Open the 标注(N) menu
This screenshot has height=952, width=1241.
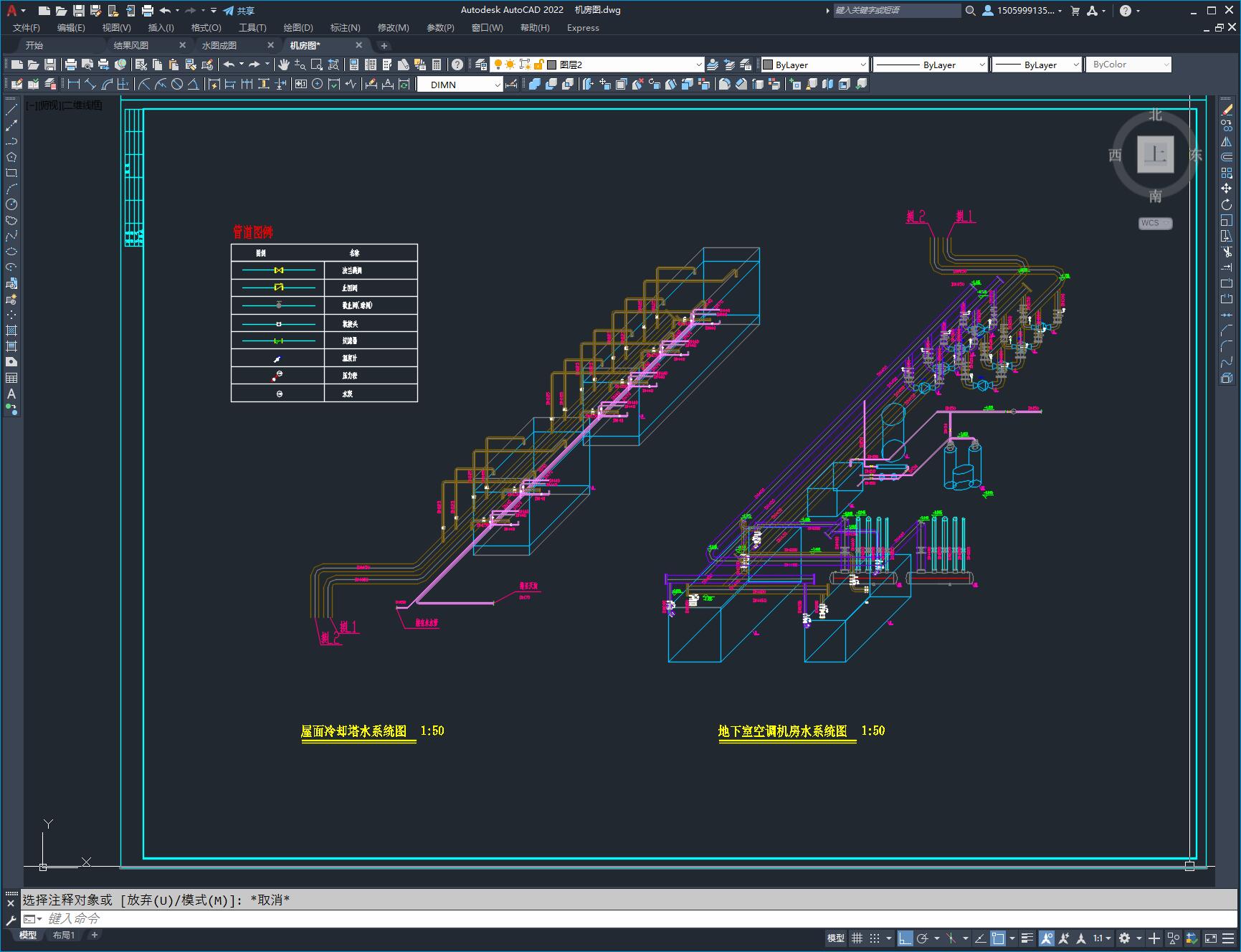pyautogui.click(x=345, y=27)
